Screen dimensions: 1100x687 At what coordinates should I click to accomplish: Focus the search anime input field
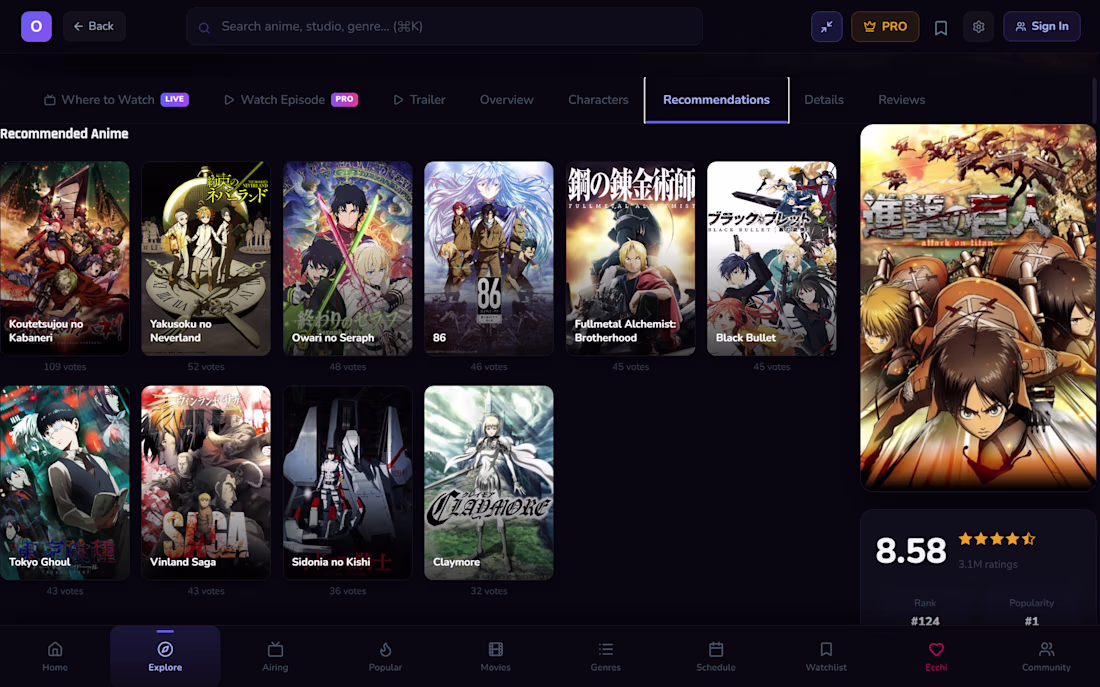coord(444,27)
